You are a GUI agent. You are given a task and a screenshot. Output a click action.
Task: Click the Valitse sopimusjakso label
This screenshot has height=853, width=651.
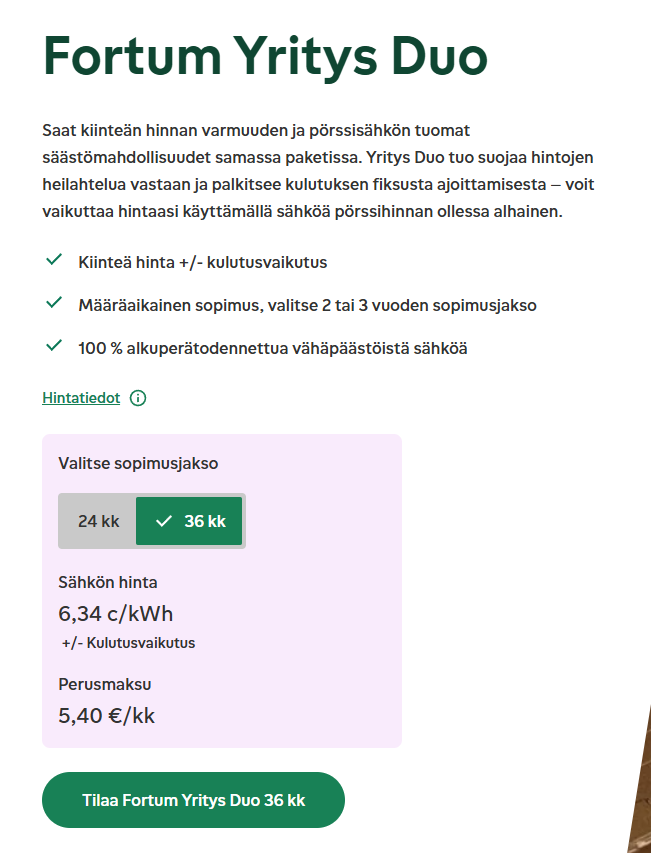click(138, 463)
